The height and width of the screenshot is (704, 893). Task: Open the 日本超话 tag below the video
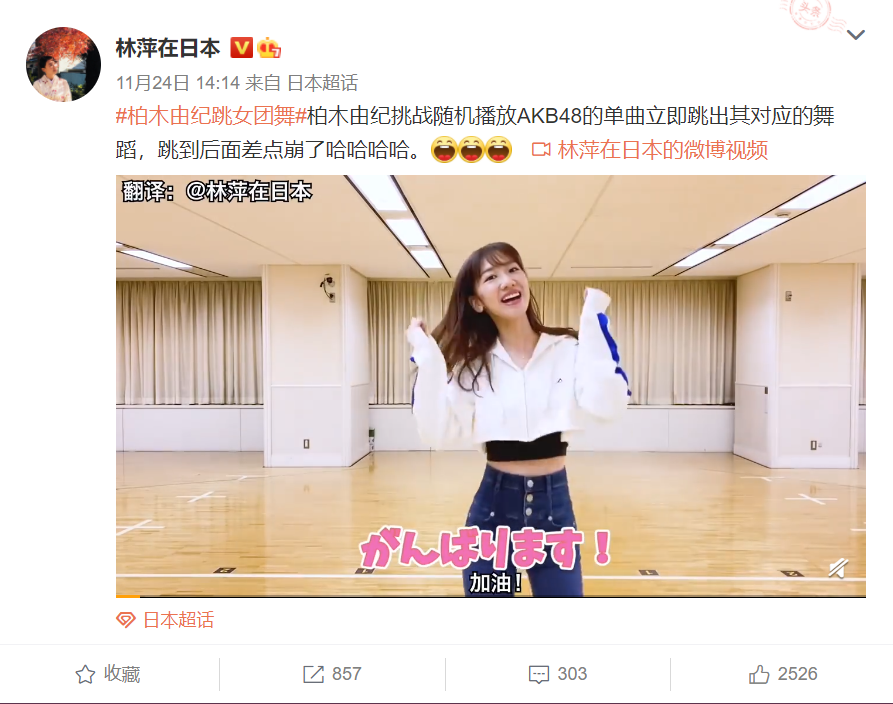178,620
